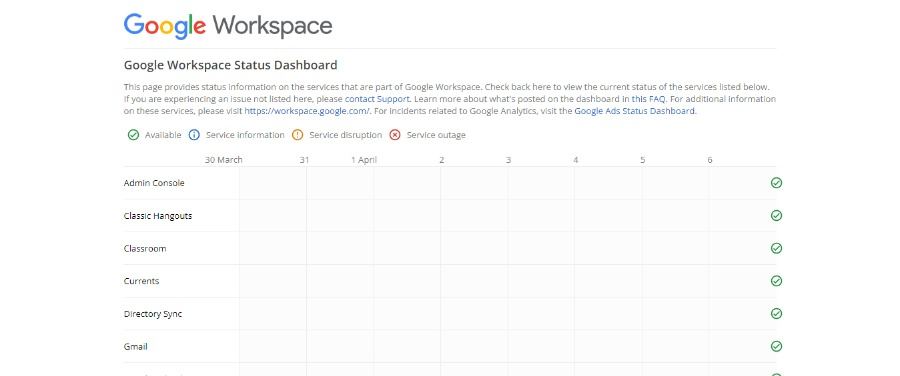Click the date column header 2
900x376 pixels.
(x=441, y=160)
